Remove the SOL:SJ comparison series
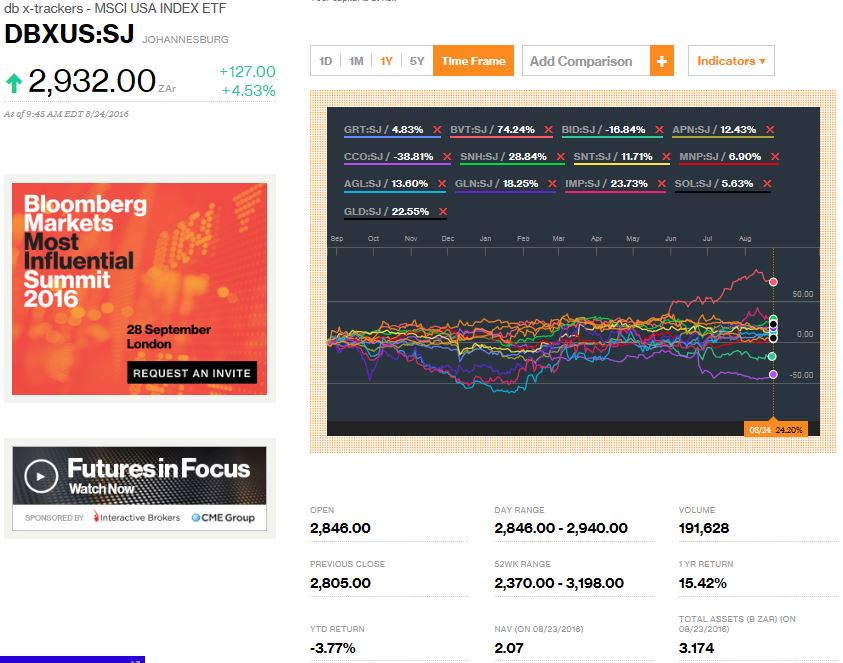Image resolution: width=843 pixels, height=663 pixels. tap(767, 184)
